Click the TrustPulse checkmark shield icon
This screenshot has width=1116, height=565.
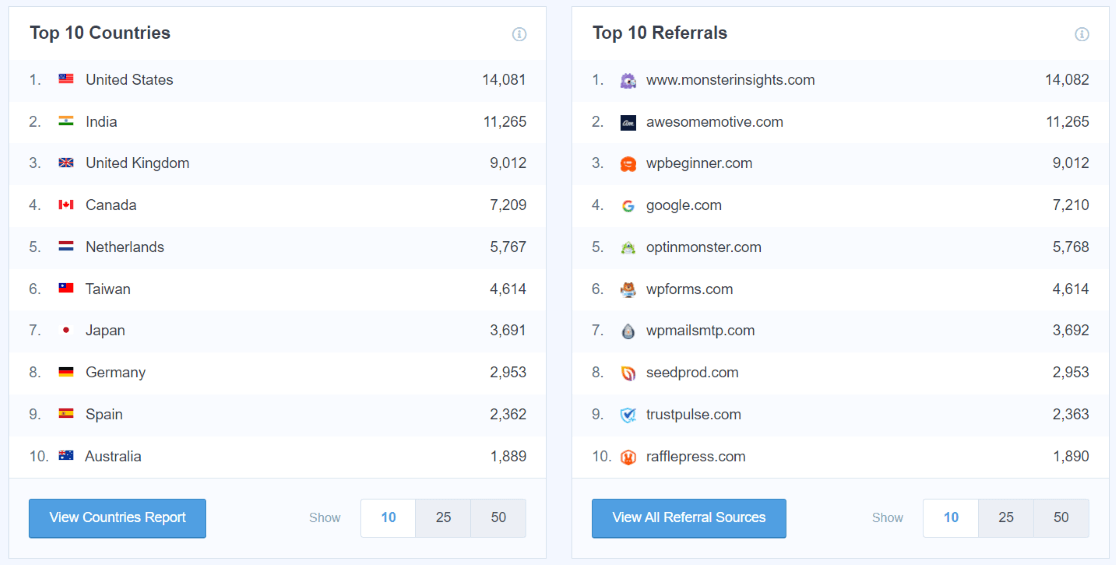click(x=628, y=415)
